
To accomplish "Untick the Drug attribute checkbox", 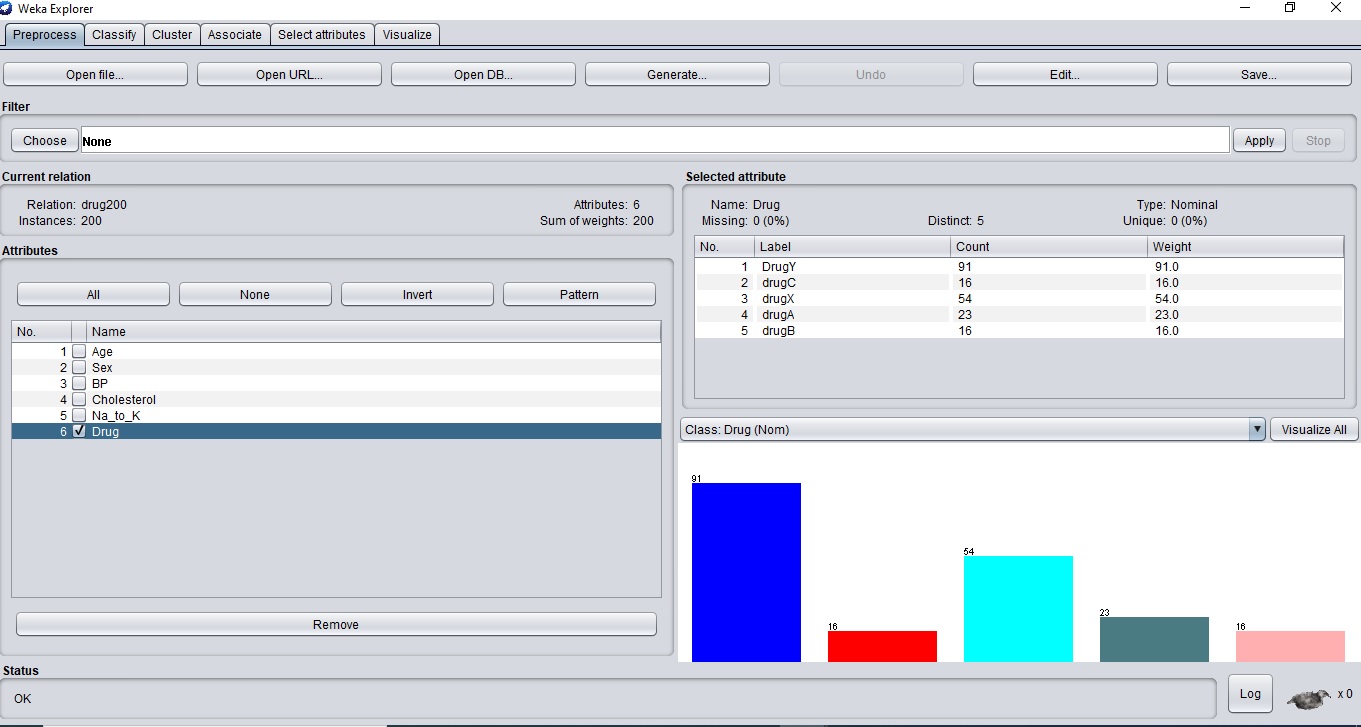I will point(79,431).
